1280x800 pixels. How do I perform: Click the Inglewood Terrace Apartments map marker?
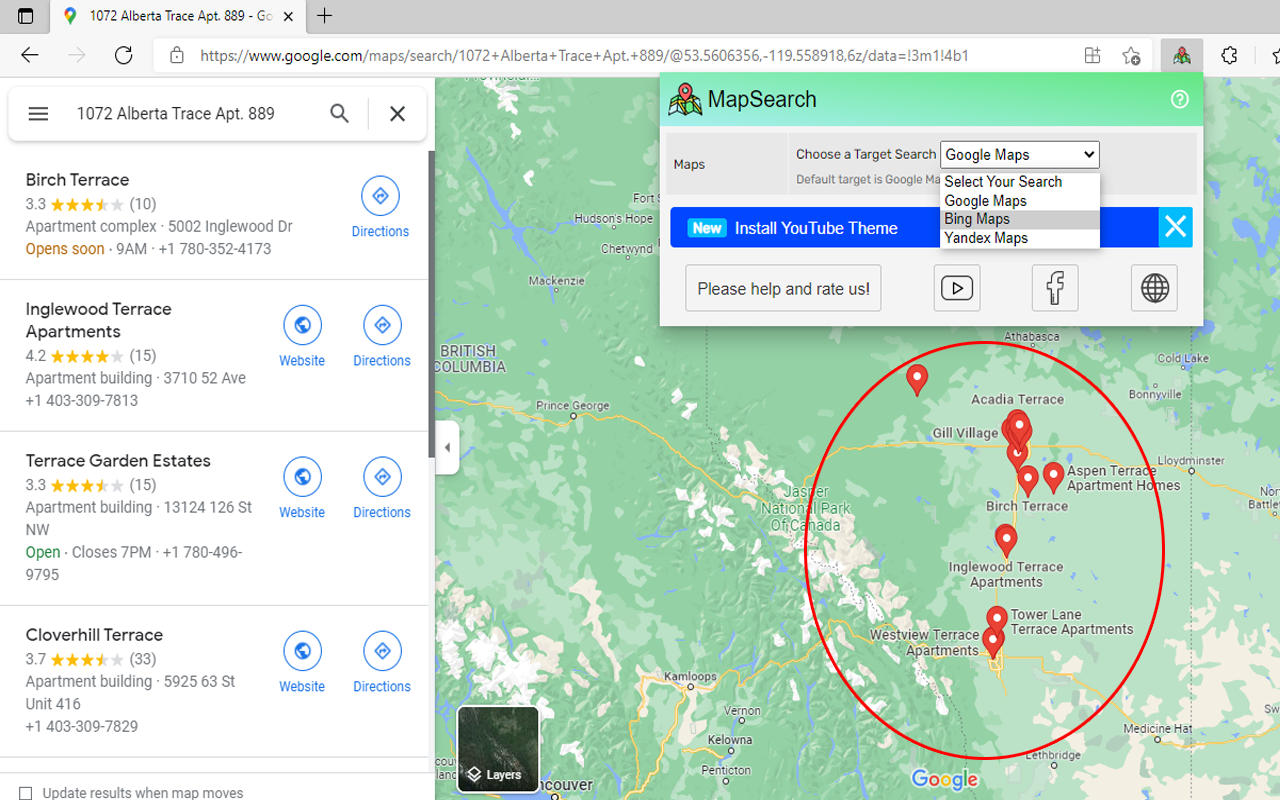[x=1006, y=536]
